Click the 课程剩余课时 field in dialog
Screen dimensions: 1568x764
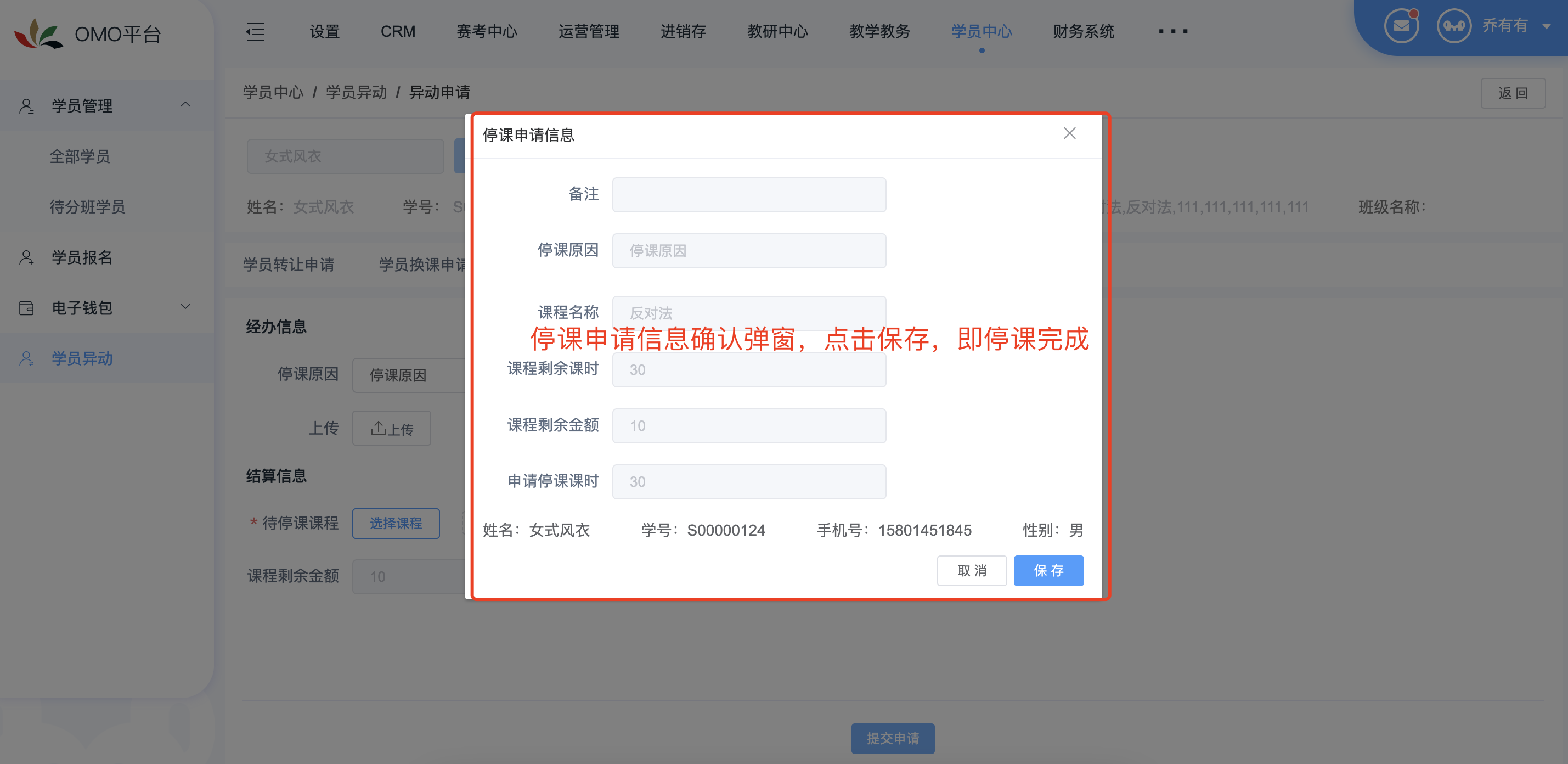click(749, 369)
